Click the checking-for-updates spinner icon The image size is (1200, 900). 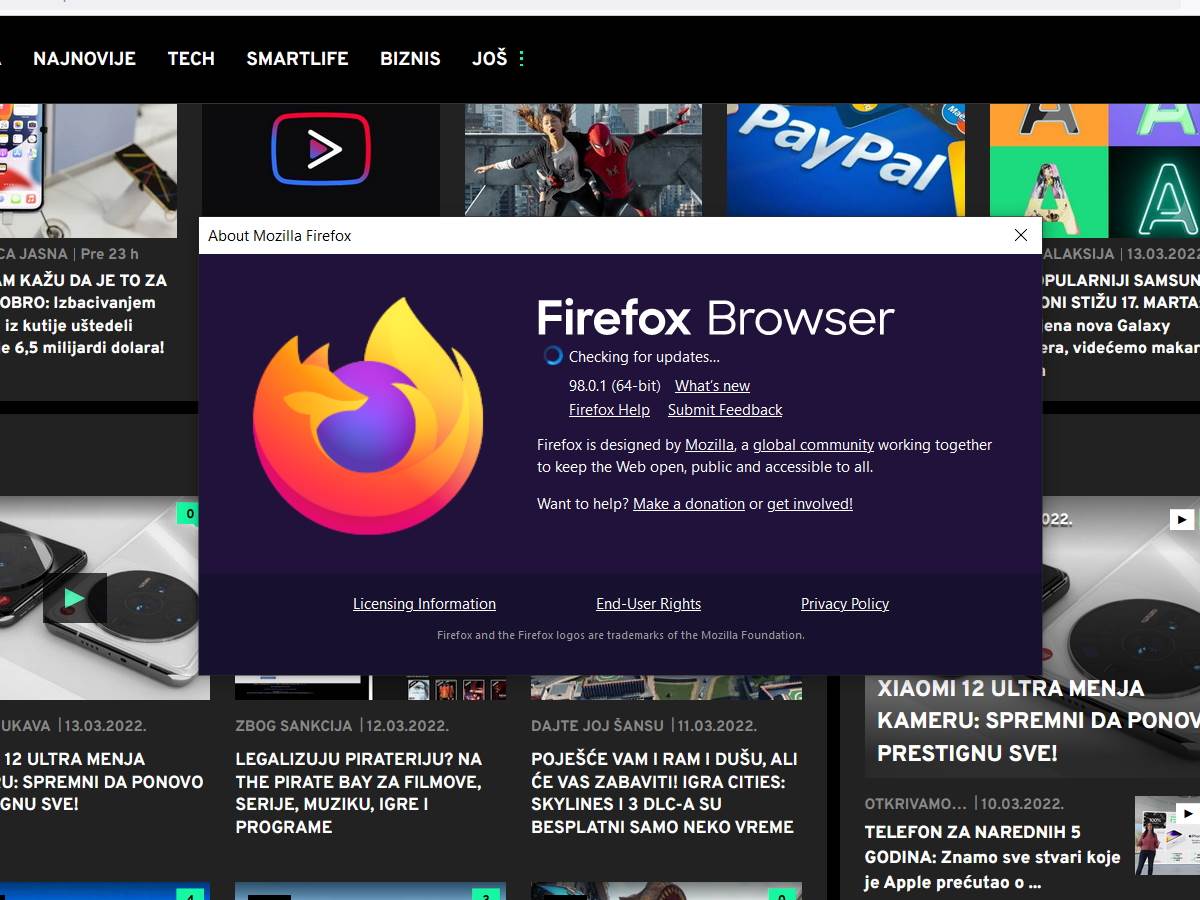tap(552, 355)
